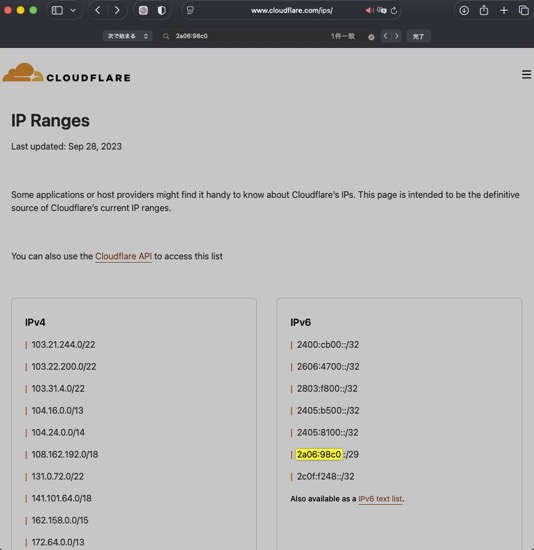Select the 172.64.0.0/13 entry
Image resolution: width=534 pixels, height=550 pixels.
coord(58,542)
